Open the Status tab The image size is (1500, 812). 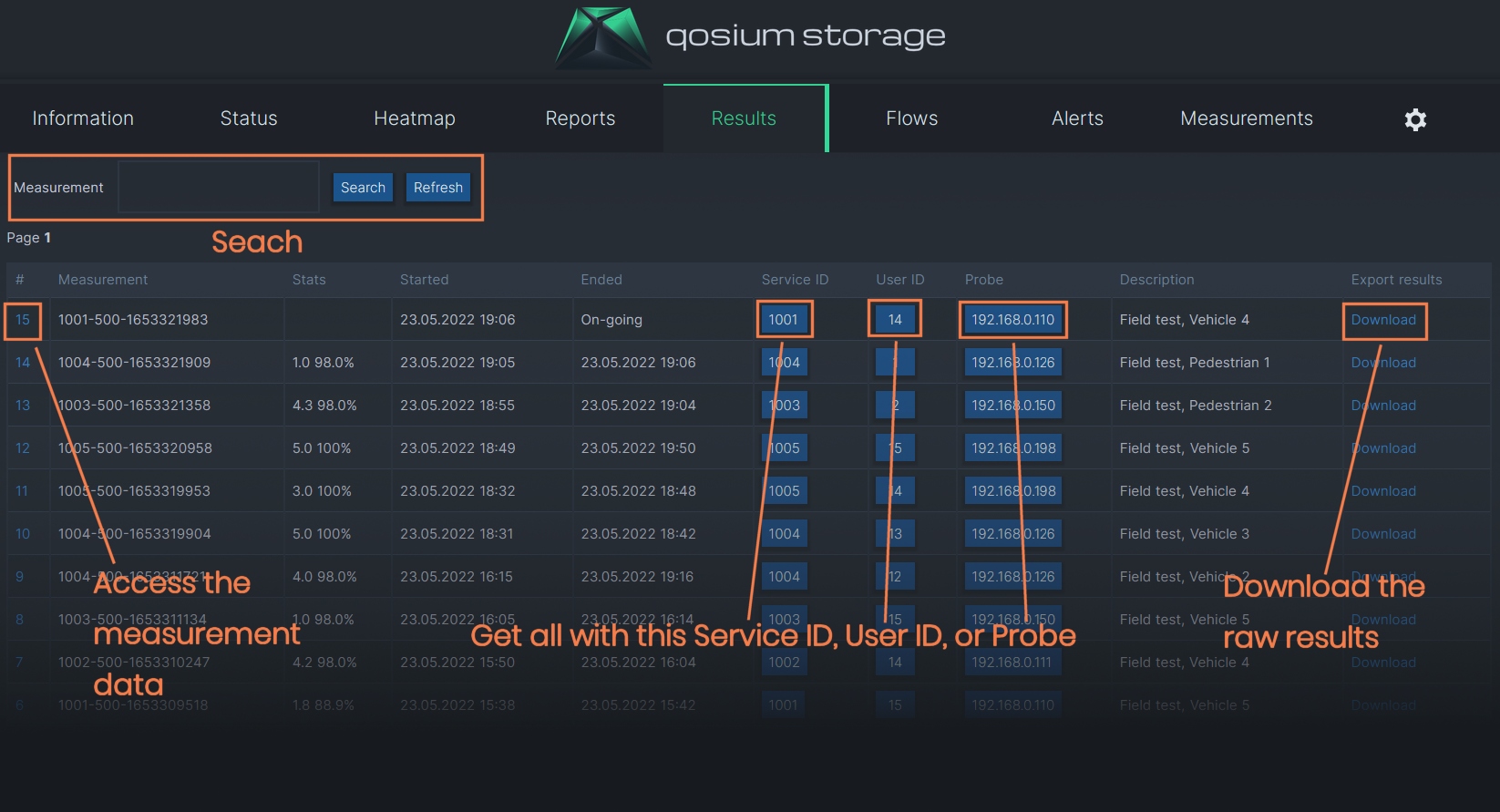click(249, 118)
